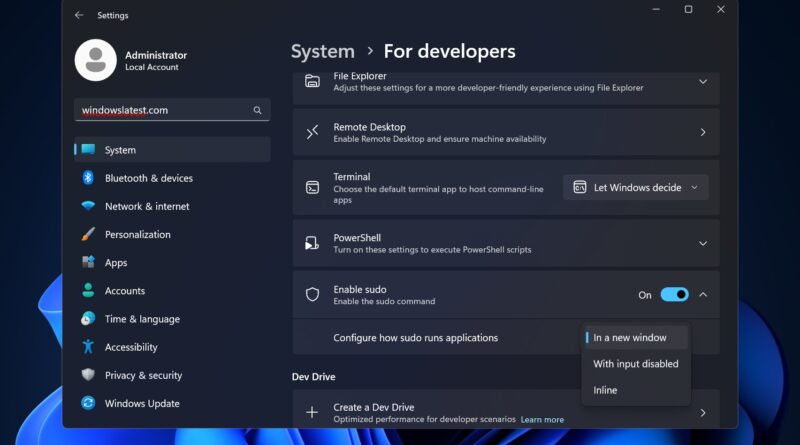Click the 'Dev Drive' section heading

(x=313, y=377)
